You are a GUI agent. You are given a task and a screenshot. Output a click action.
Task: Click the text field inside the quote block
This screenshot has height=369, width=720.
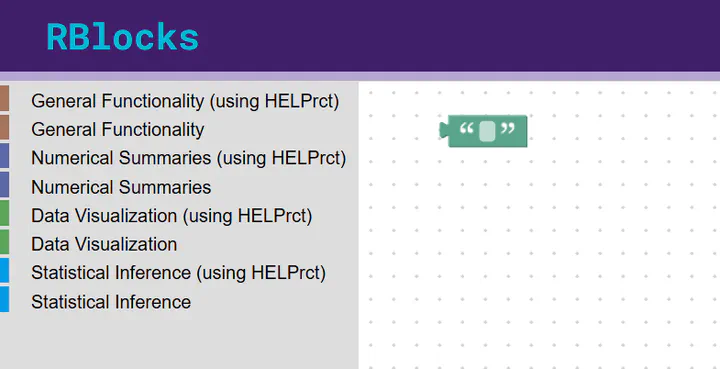487,131
